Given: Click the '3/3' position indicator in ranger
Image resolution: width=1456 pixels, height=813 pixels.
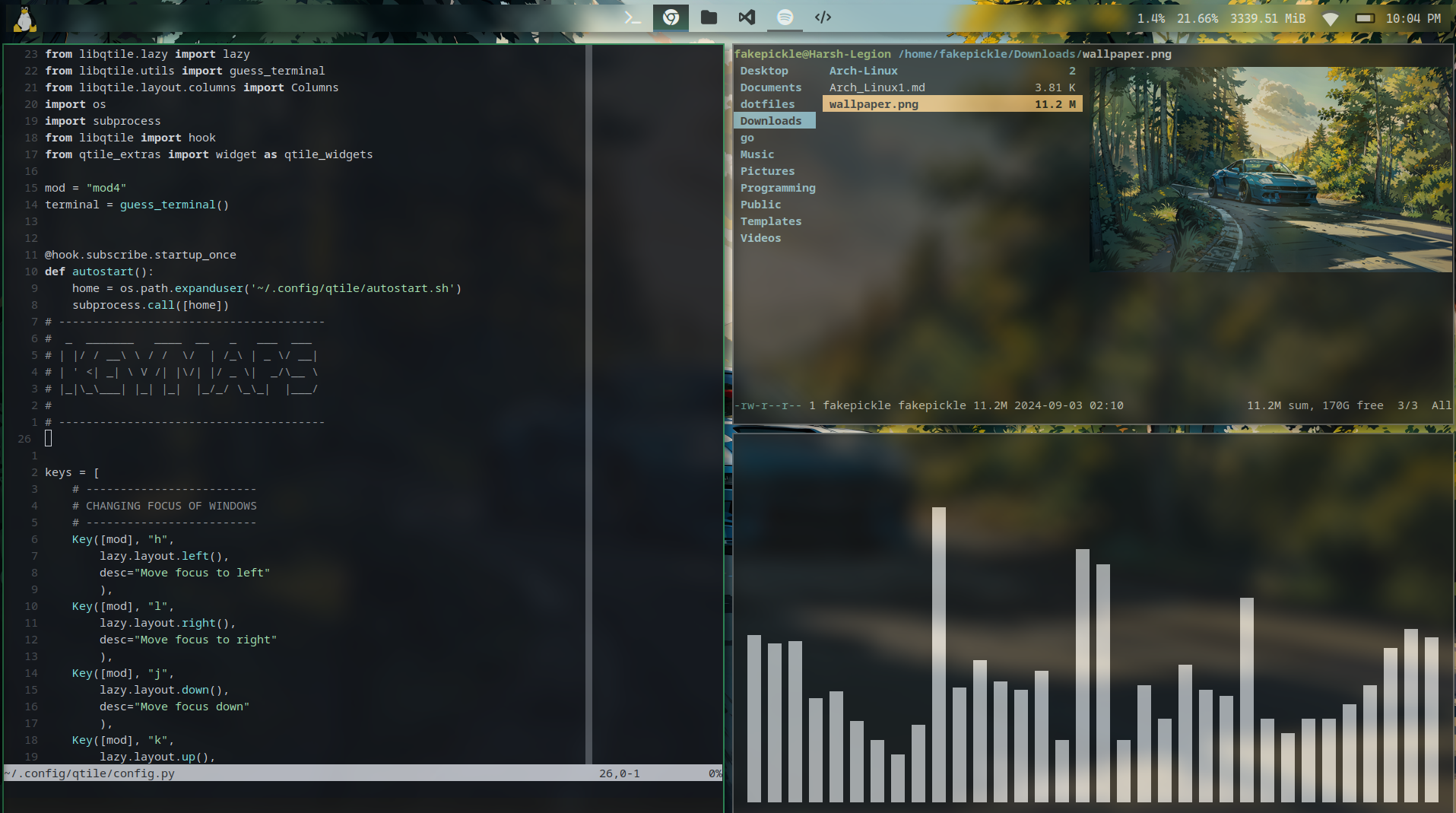Looking at the screenshot, I should coord(1407,405).
